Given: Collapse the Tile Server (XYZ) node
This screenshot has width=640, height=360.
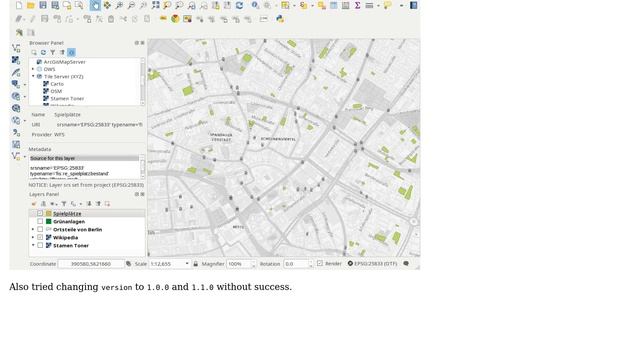Looking at the screenshot, I should tap(33, 76).
